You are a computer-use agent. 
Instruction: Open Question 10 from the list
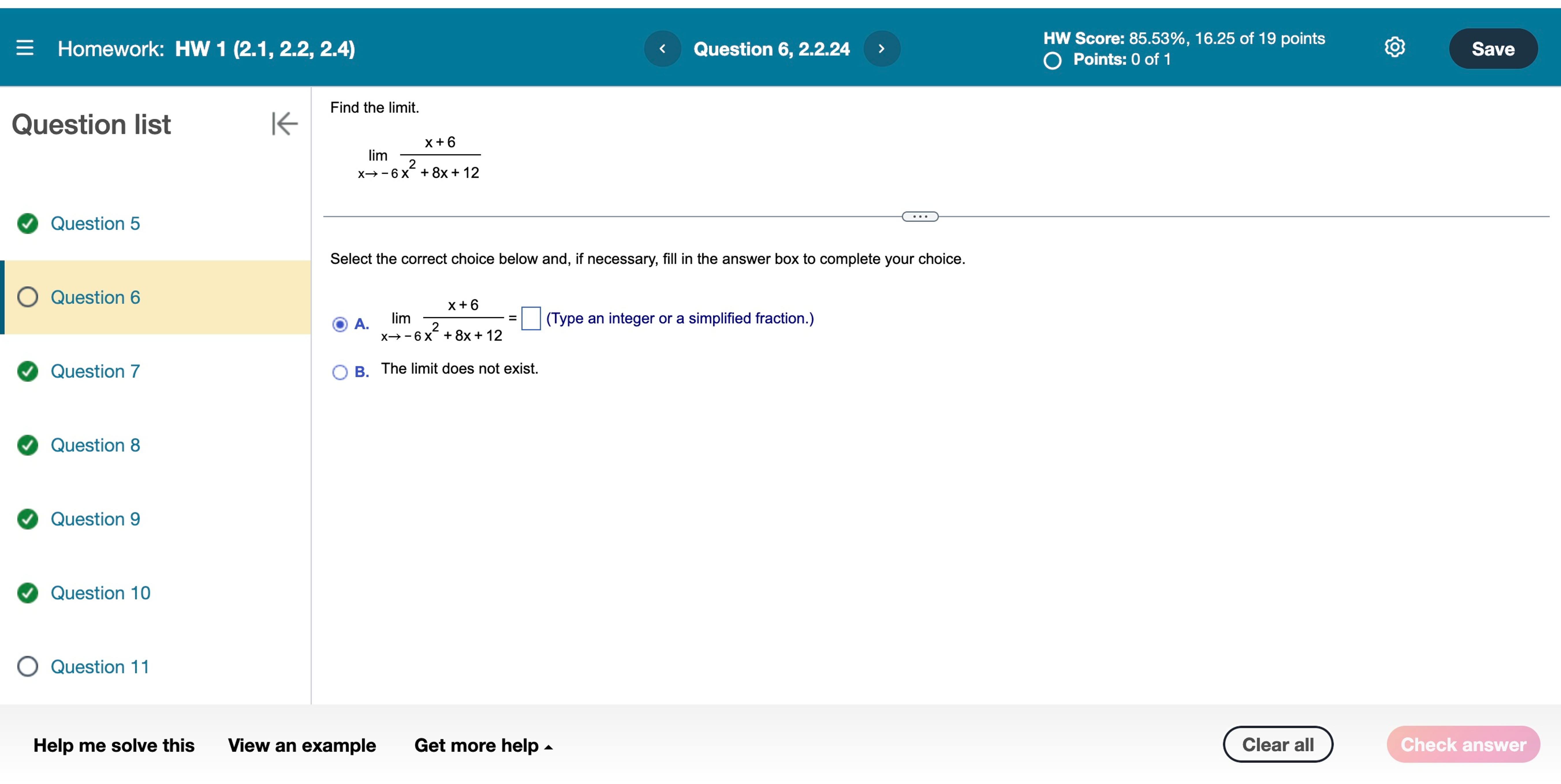100,593
